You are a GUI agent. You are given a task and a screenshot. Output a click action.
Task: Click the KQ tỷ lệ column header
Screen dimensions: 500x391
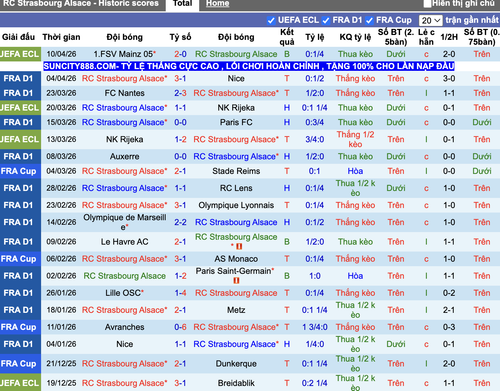click(x=355, y=37)
